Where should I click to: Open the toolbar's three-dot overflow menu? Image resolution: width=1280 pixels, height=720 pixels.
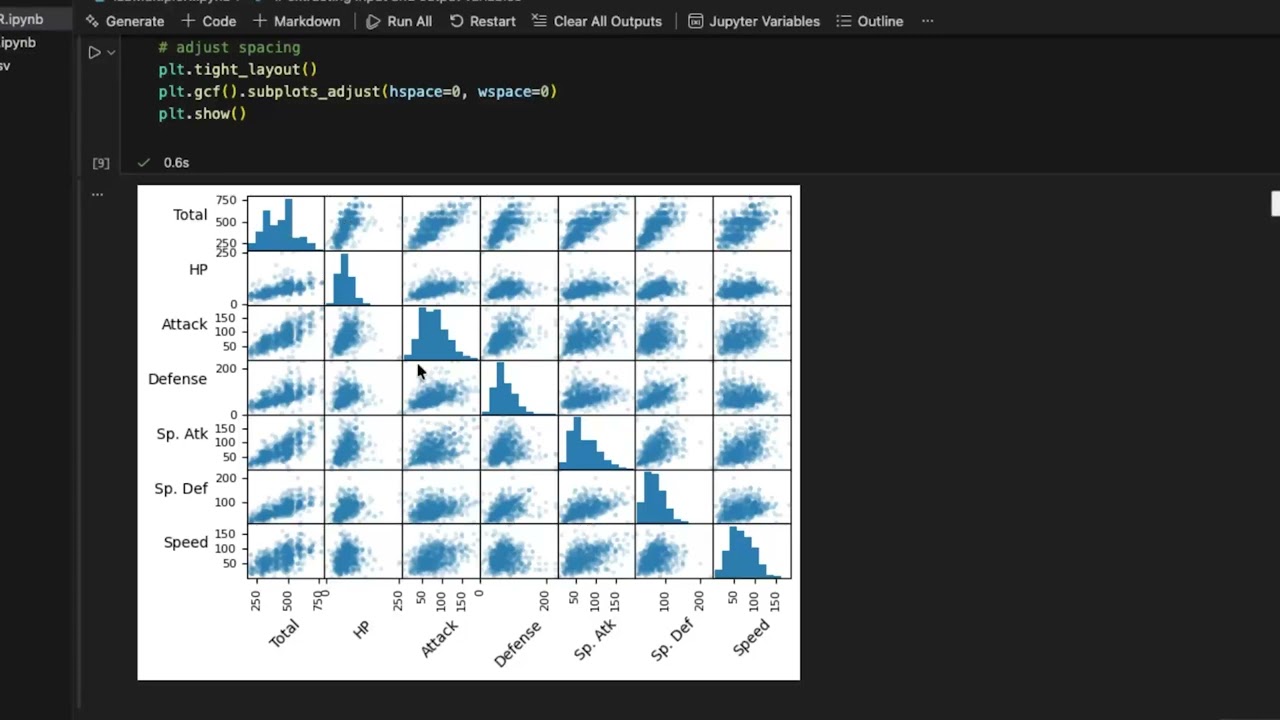point(927,21)
